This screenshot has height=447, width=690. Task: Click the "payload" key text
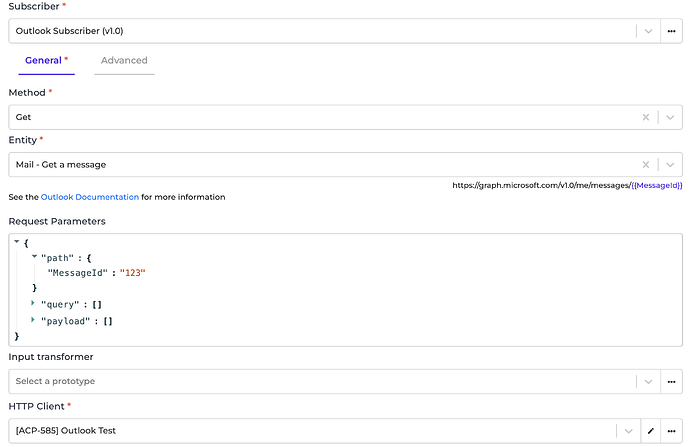65,321
